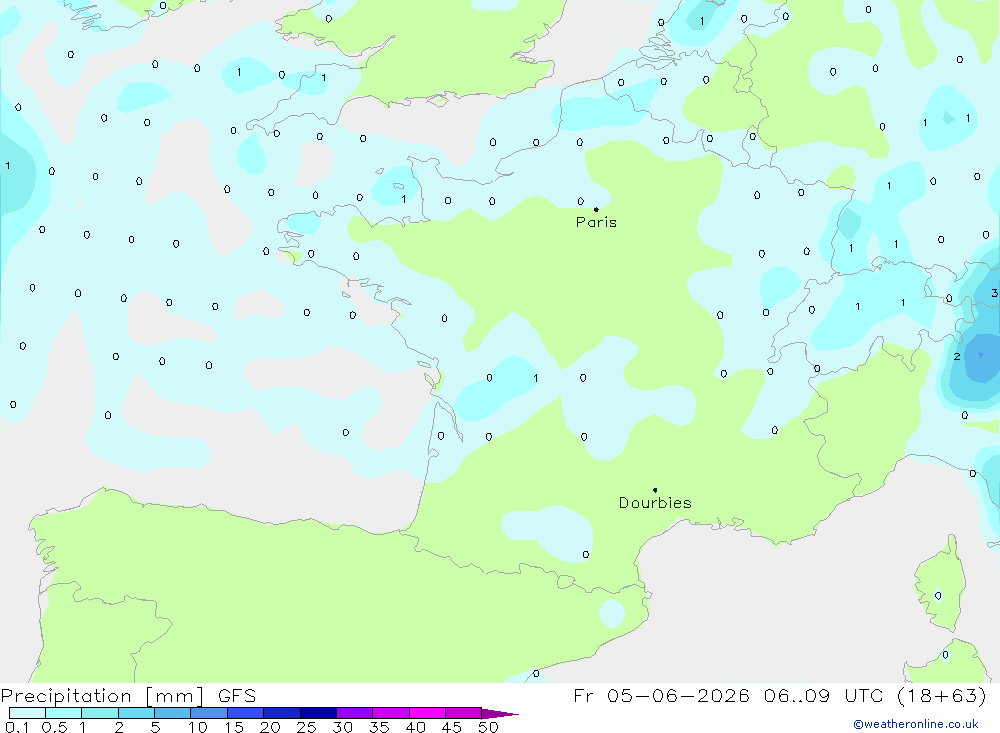Click the date '05-06-2026' in the footer
The image size is (1000, 733).
click(x=678, y=695)
